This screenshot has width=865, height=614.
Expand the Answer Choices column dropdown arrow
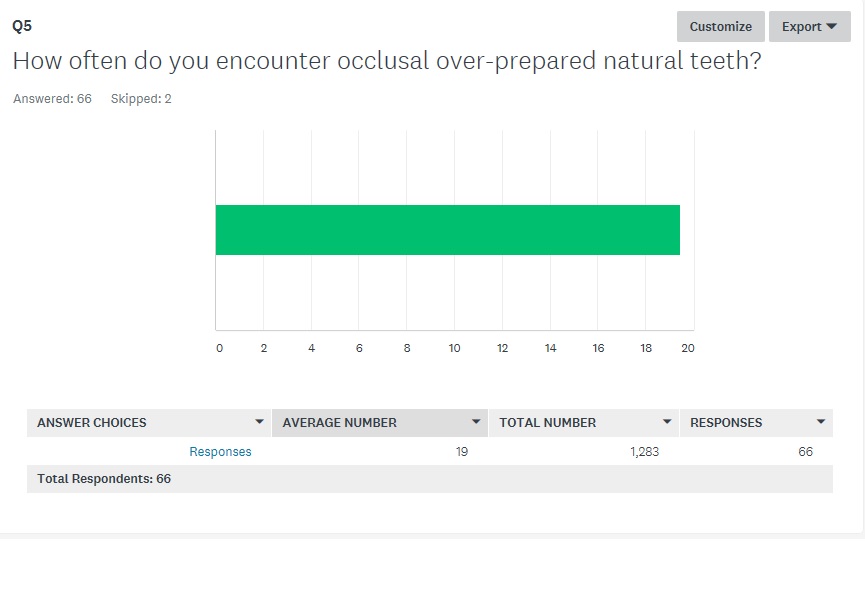(x=260, y=423)
